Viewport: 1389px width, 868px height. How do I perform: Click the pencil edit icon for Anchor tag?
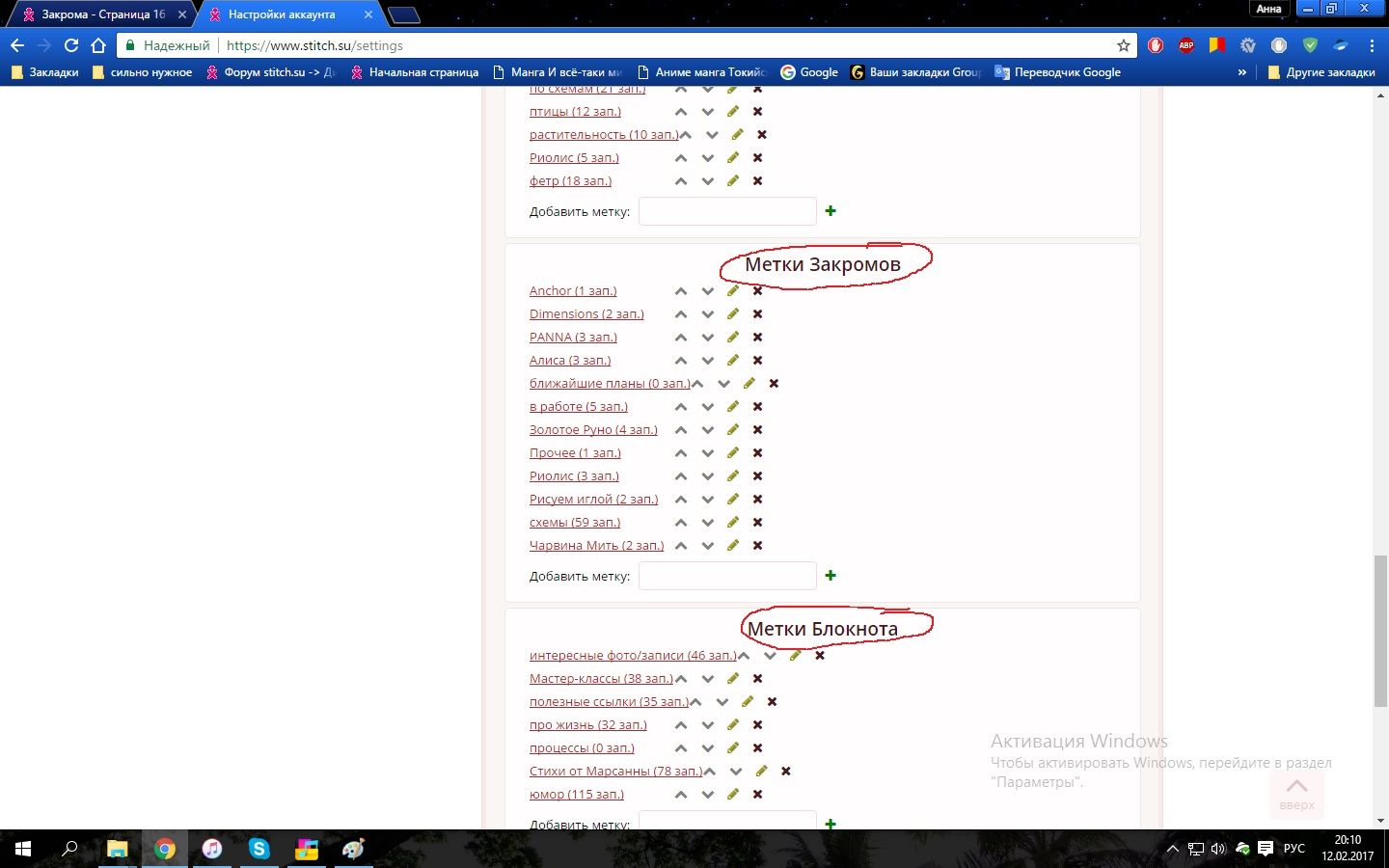(733, 290)
